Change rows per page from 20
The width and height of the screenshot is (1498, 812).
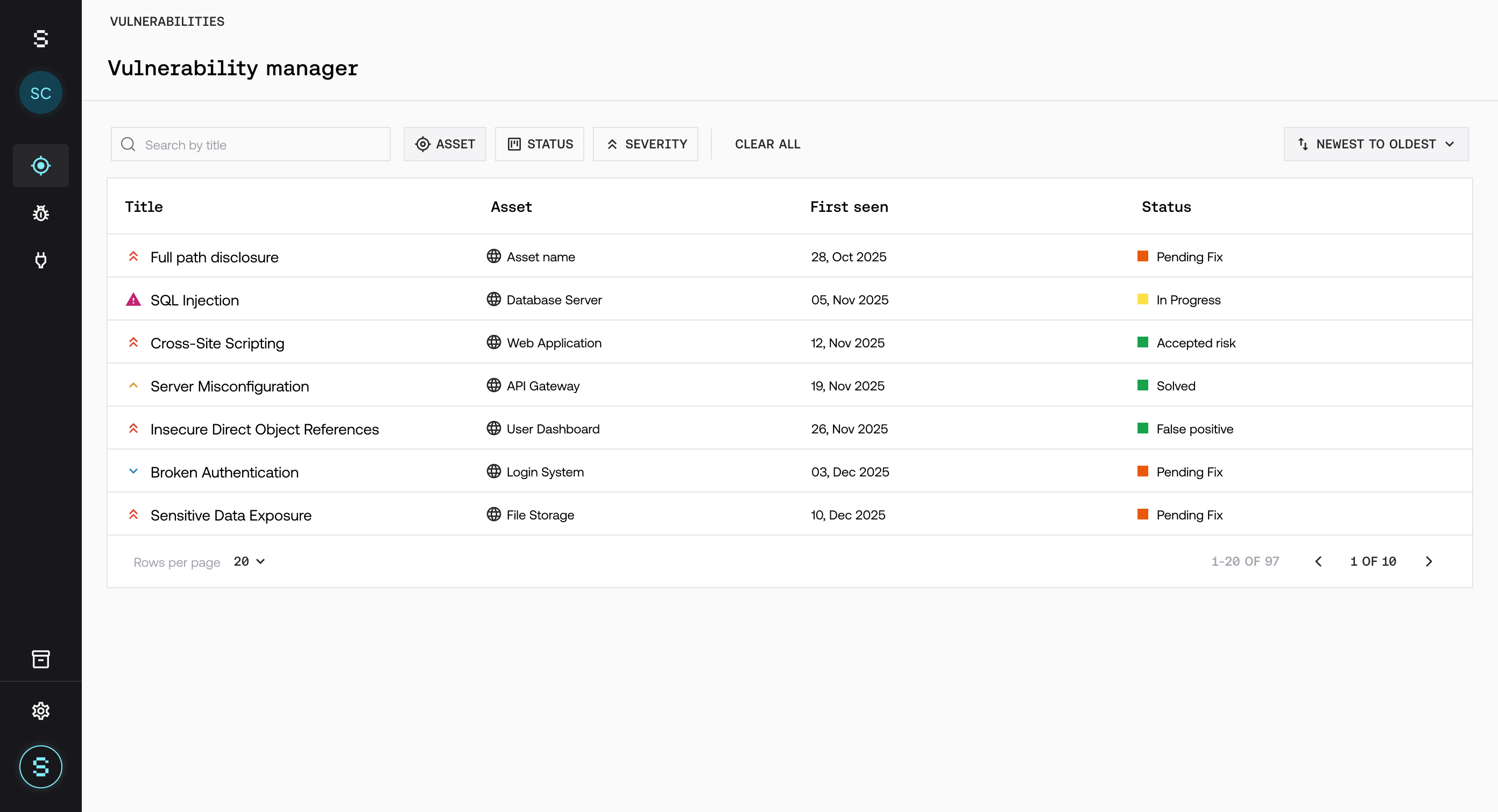pyautogui.click(x=249, y=561)
